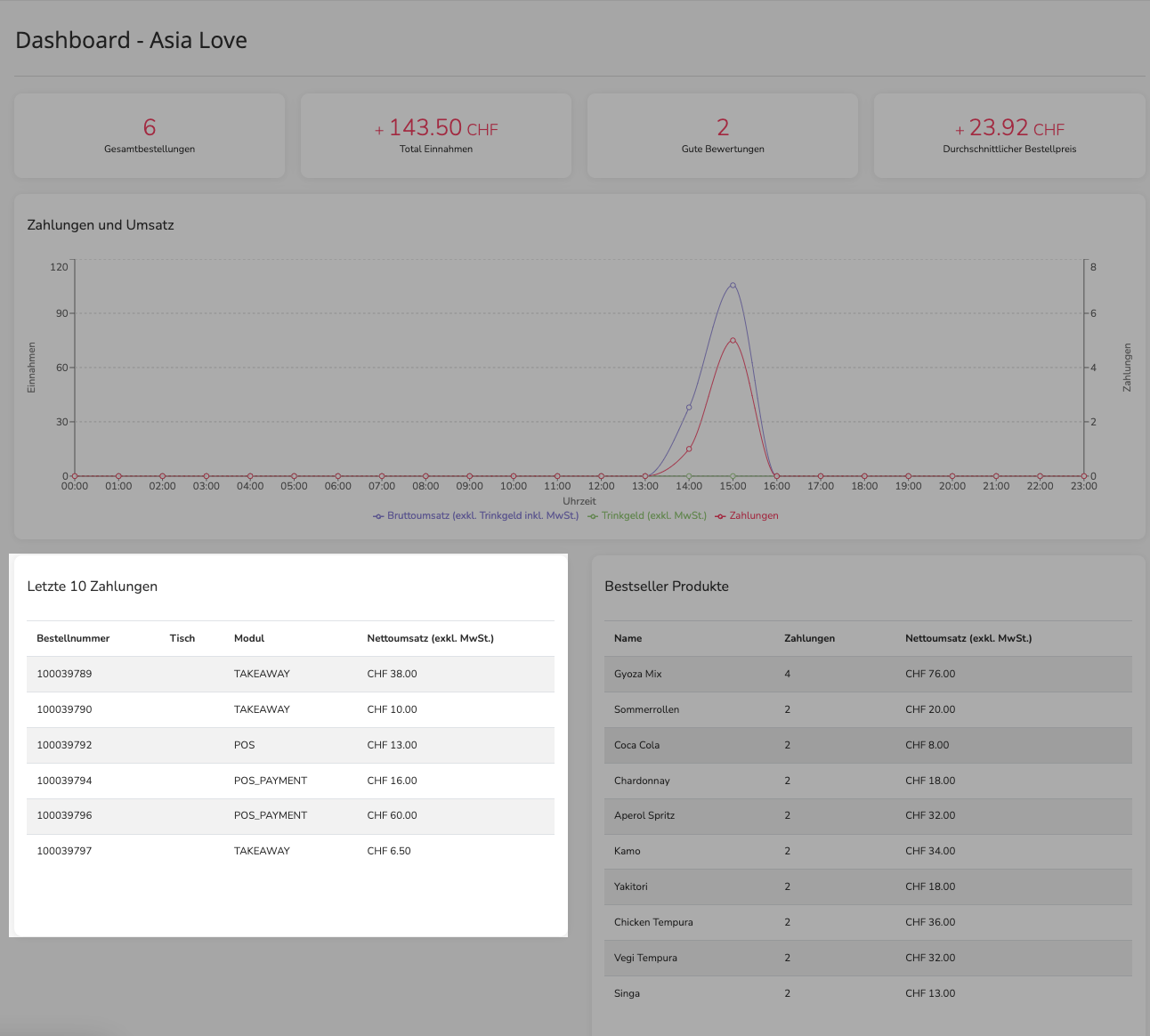The image size is (1150, 1036).
Task: Open the Gute Bewertungen summary card
Action: pyautogui.click(x=723, y=136)
